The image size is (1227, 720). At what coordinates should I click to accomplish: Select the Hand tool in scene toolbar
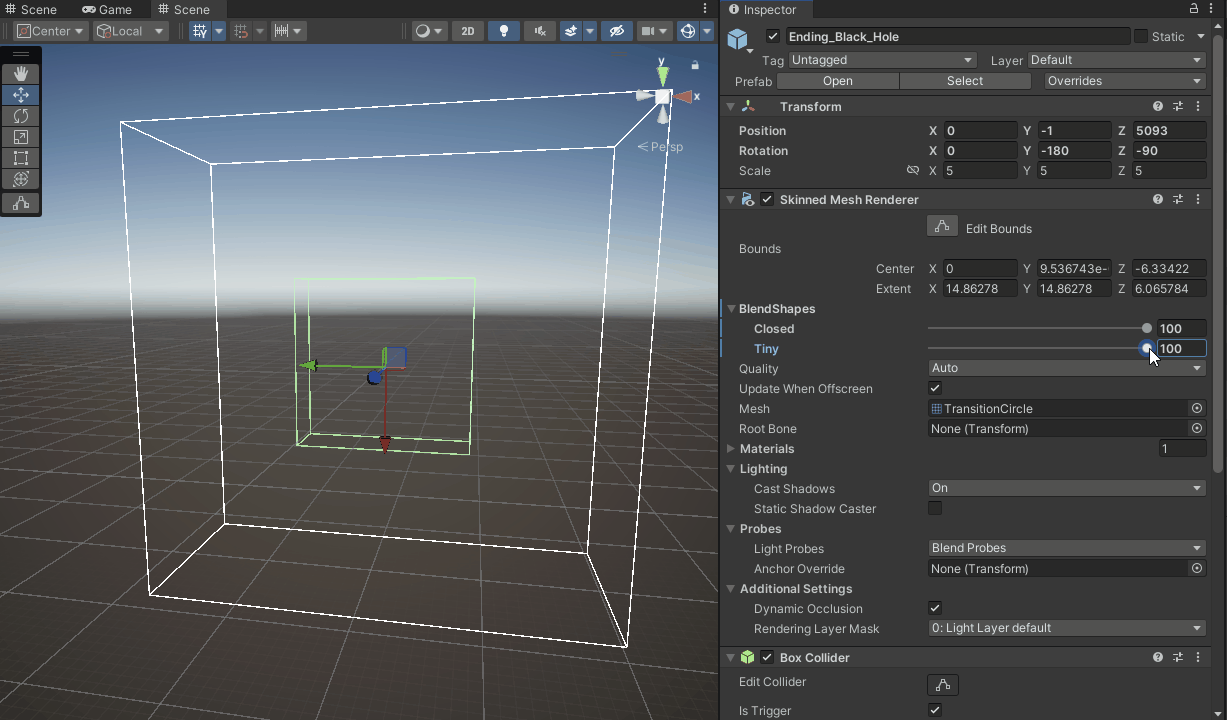(21, 74)
